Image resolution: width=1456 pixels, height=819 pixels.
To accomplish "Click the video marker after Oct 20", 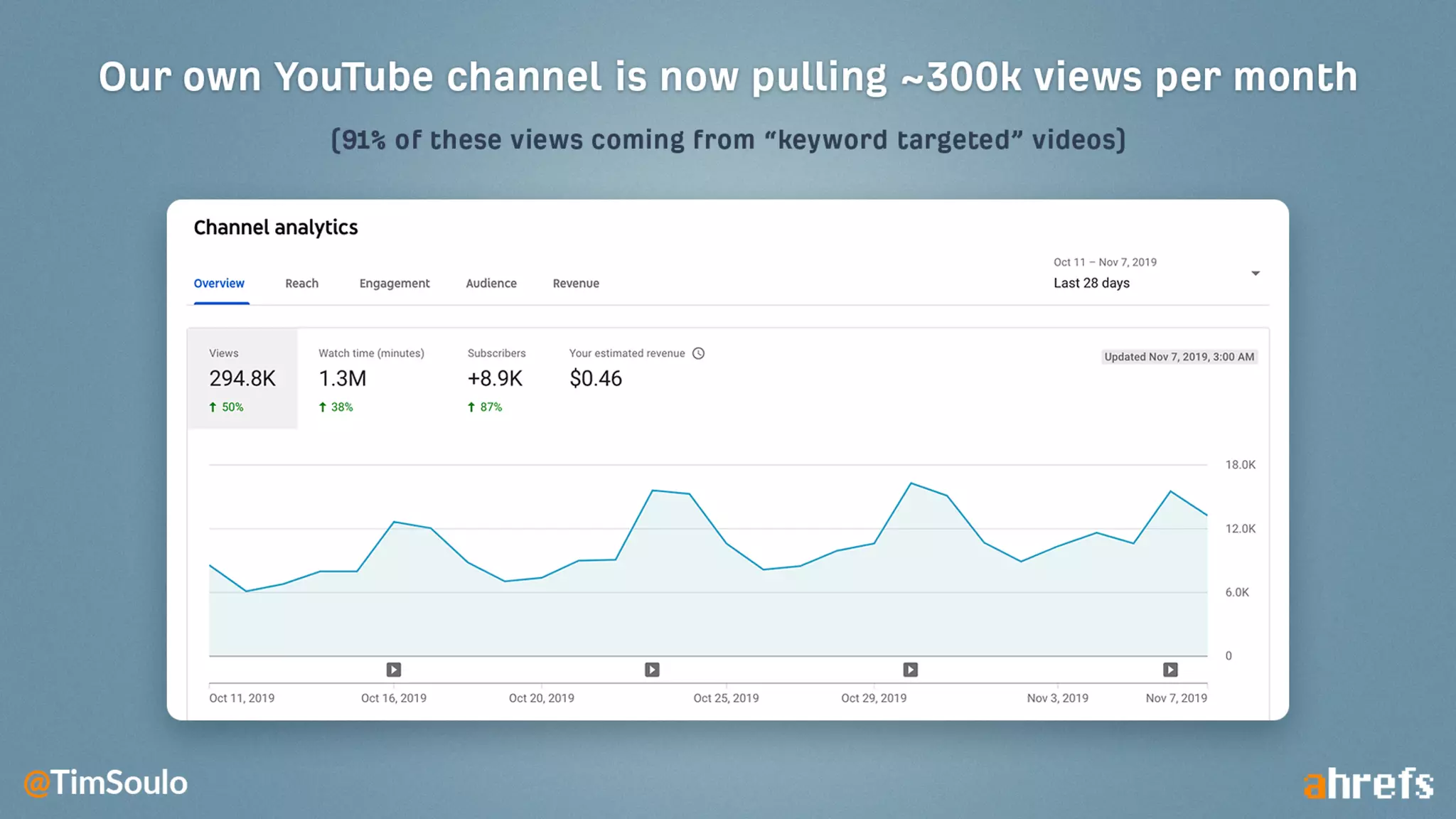I will coord(652,670).
